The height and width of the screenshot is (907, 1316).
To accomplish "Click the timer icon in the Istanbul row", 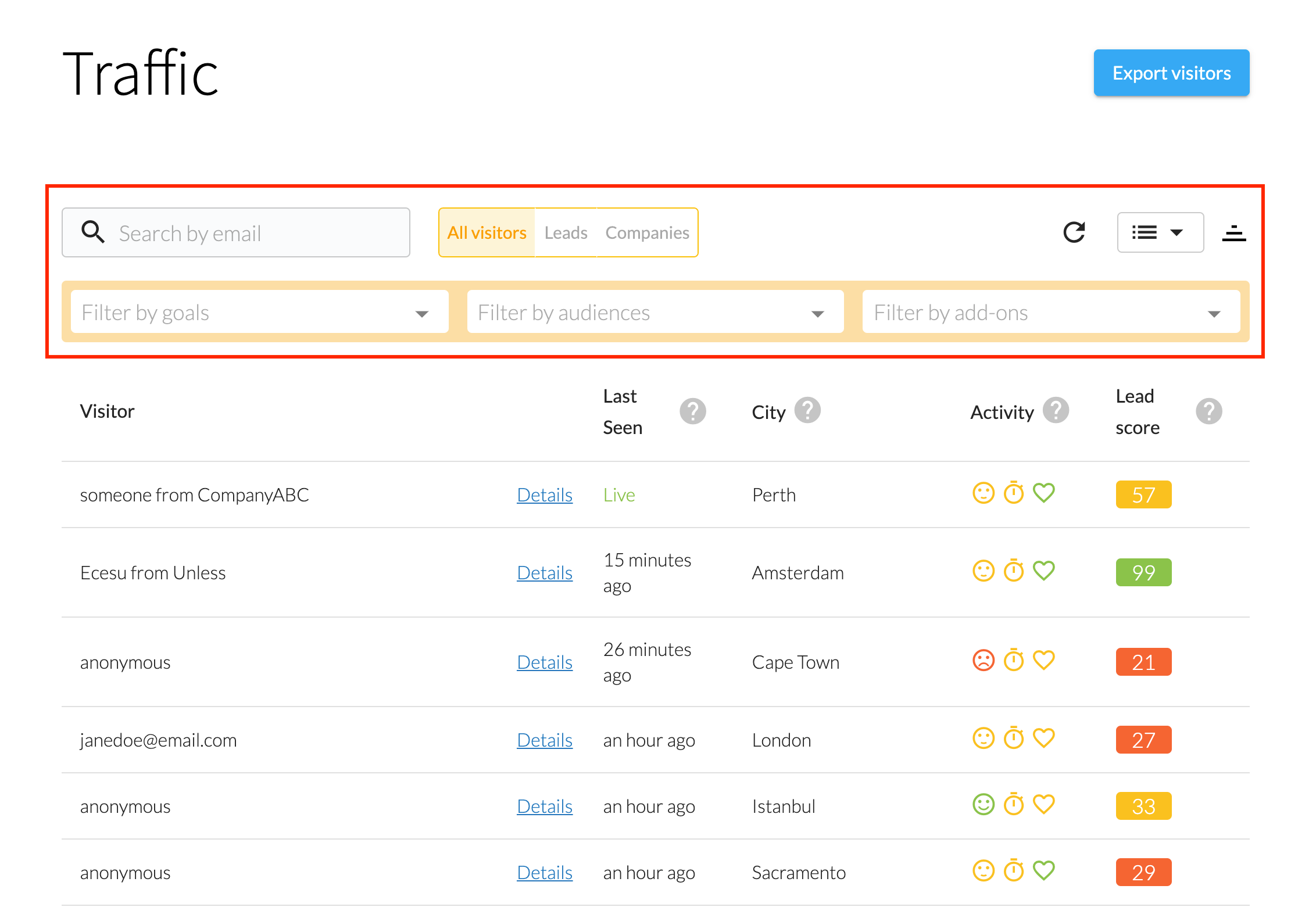I will click(x=1014, y=805).
